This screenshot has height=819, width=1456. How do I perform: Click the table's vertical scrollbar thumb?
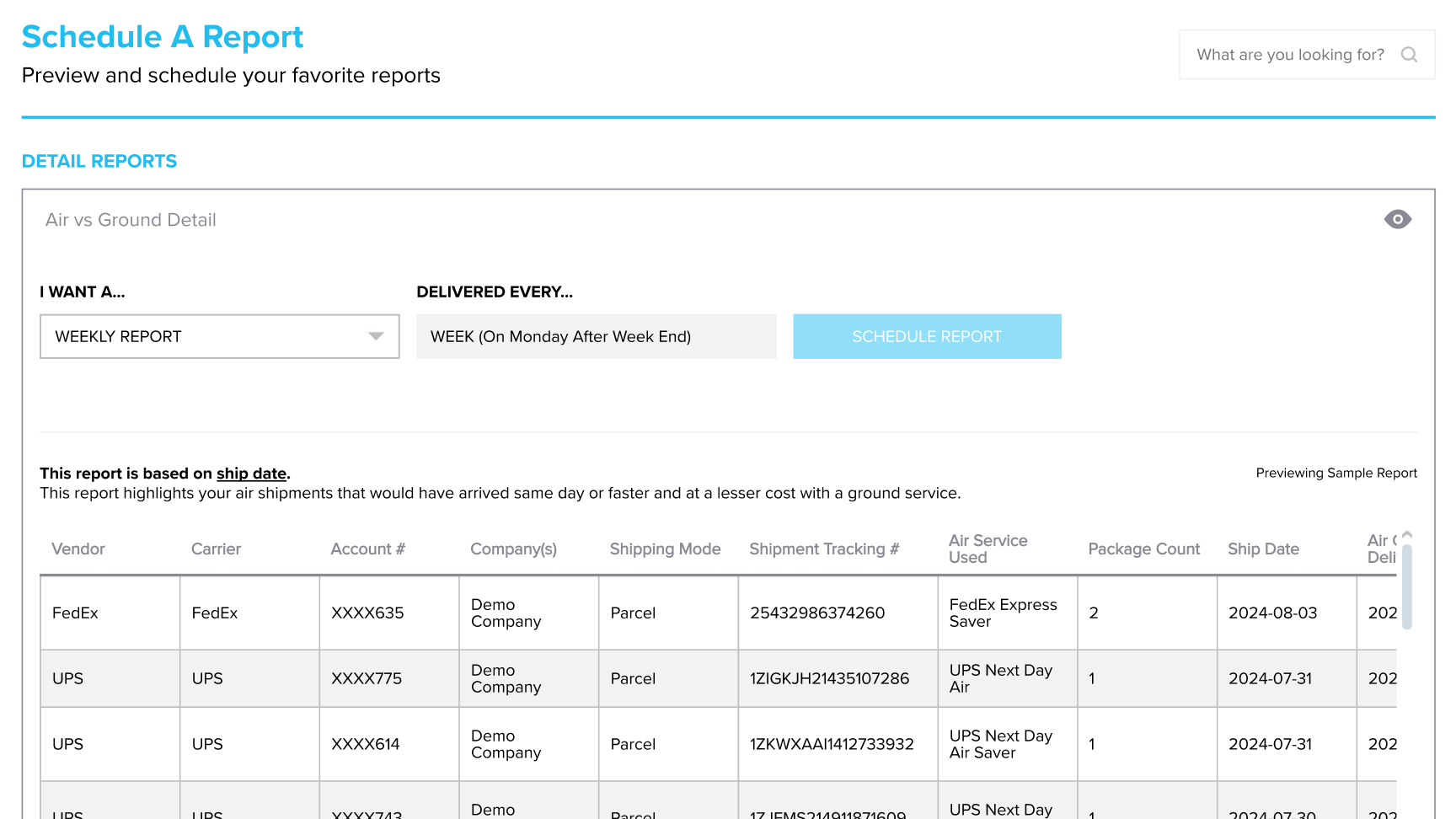(x=1407, y=586)
